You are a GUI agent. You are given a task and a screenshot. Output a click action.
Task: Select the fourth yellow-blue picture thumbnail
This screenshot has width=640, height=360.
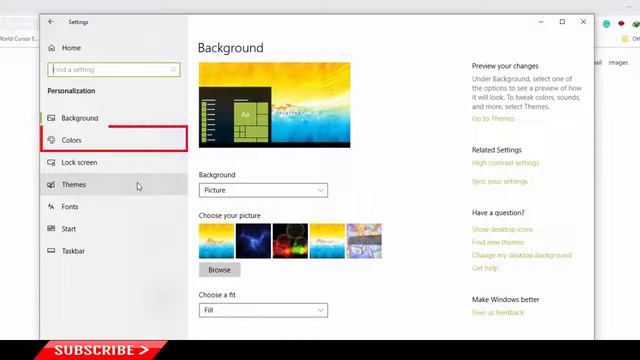327,241
